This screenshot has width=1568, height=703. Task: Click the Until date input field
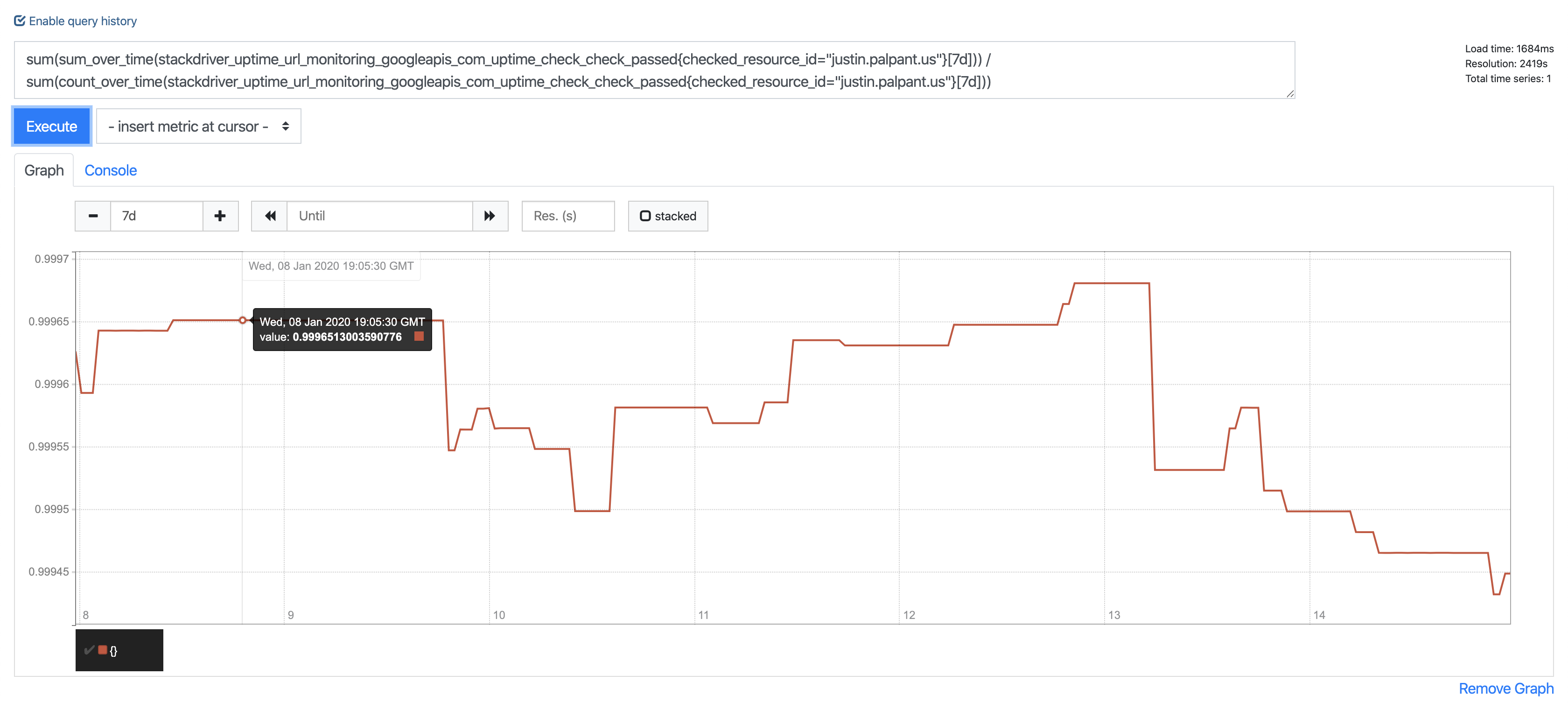pos(379,216)
